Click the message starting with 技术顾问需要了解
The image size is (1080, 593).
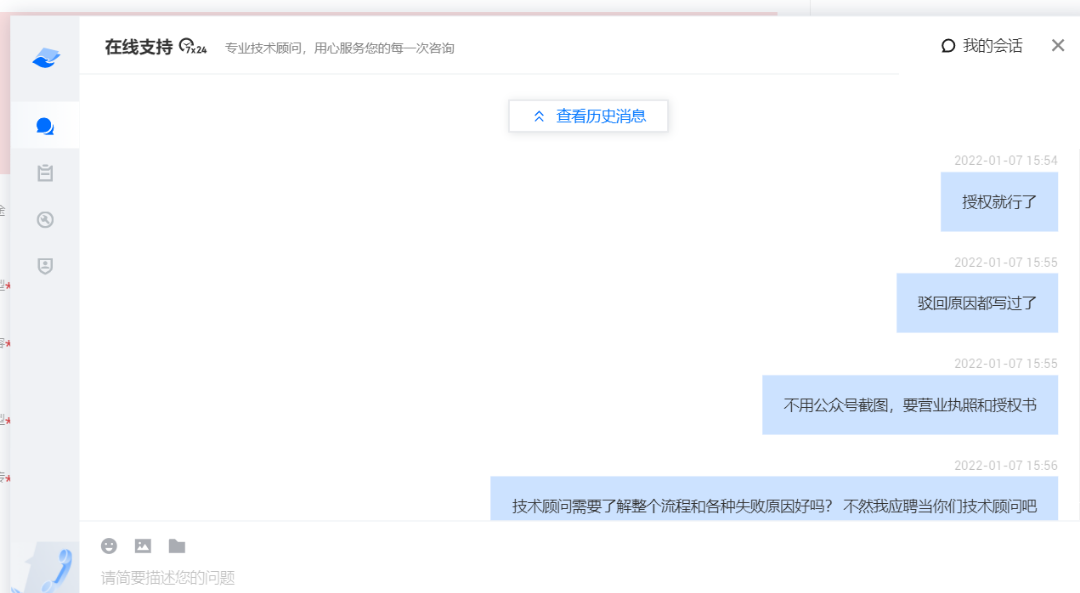pyautogui.click(x=774, y=500)
